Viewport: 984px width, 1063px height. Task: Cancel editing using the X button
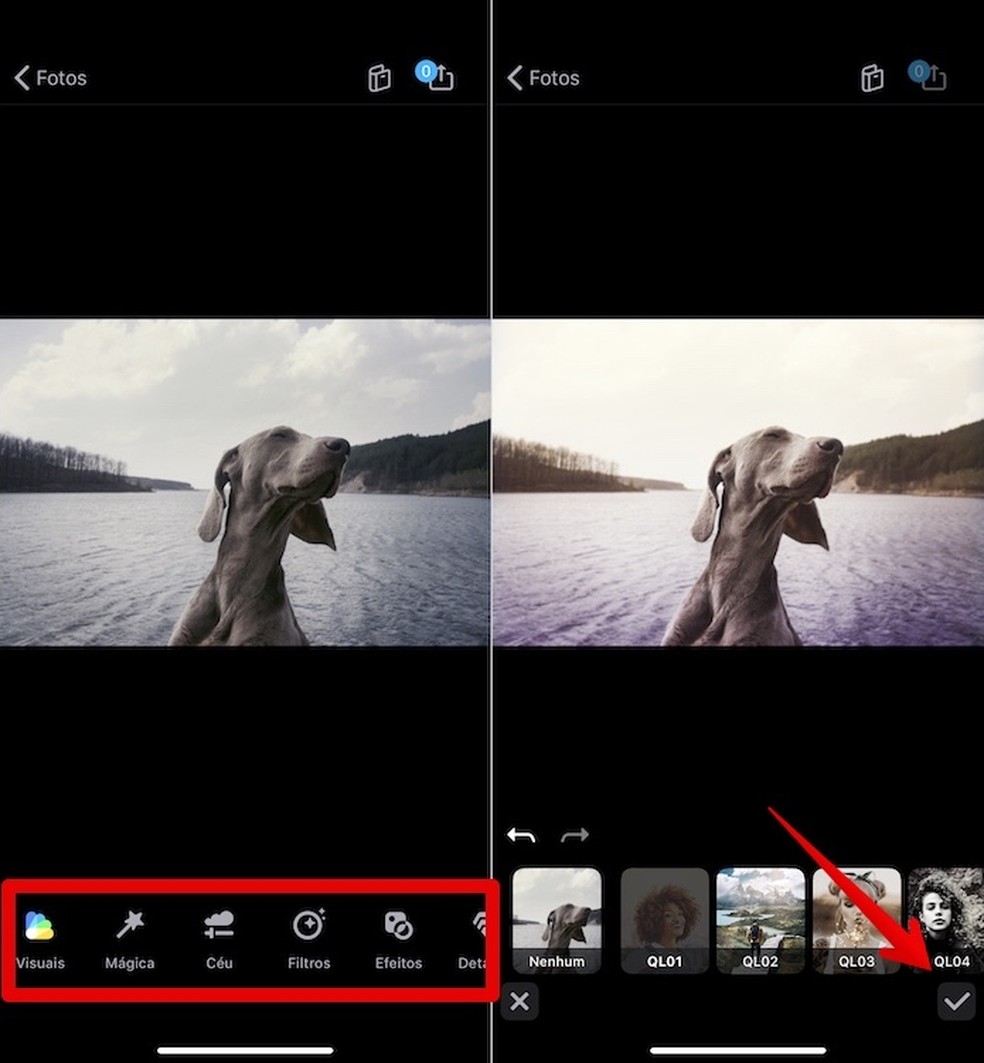click(519, 1000)
